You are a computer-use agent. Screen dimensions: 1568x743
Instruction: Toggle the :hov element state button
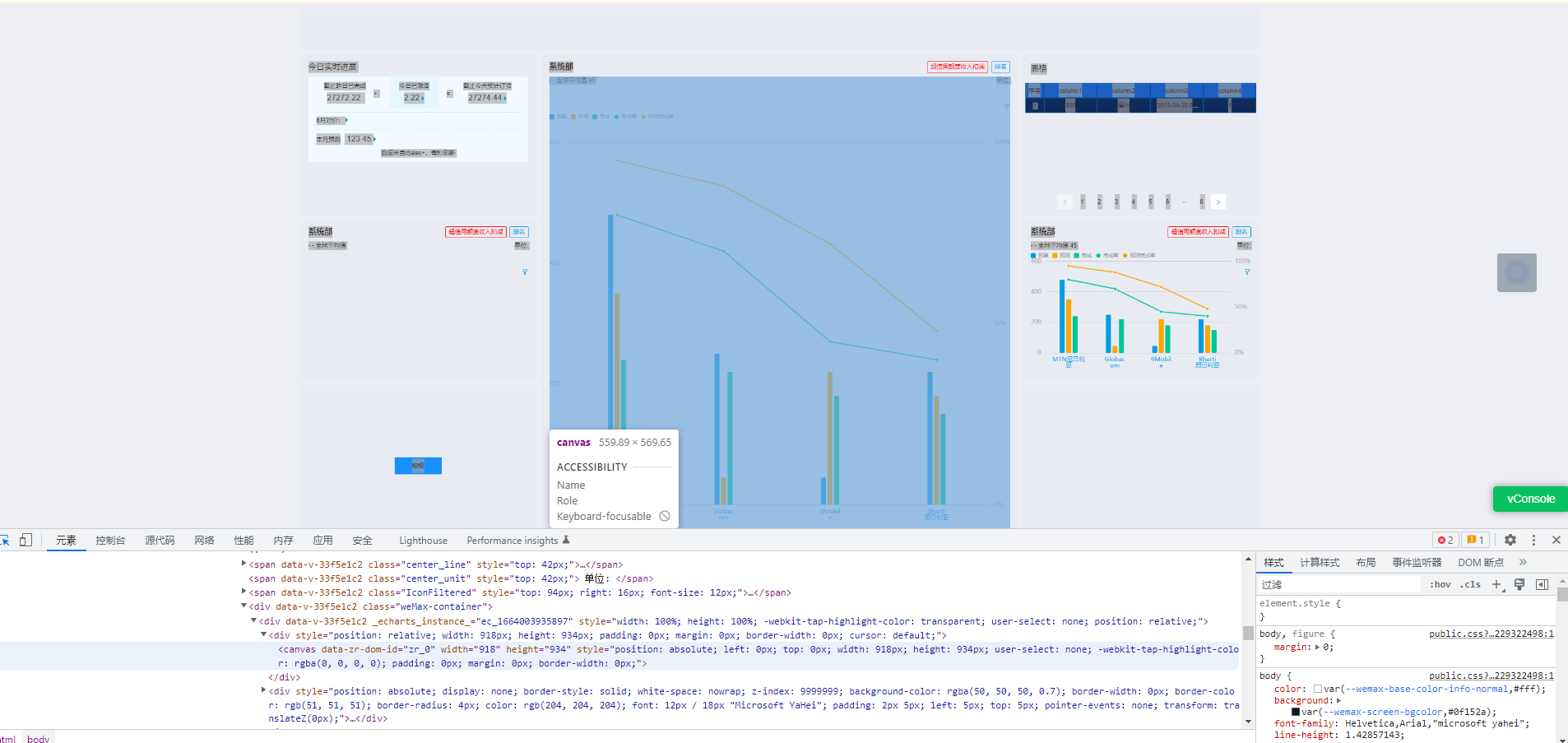(x=1440, y=584)
